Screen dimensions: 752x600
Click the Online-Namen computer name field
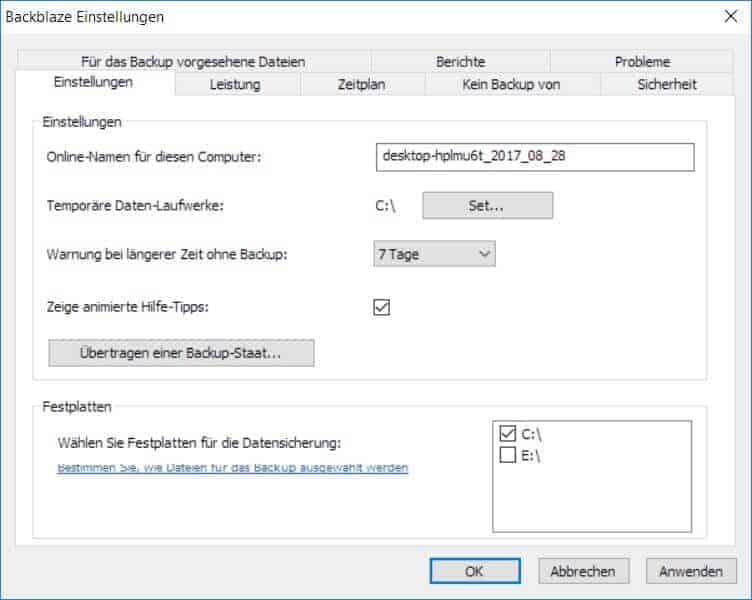tap(535, 157)
